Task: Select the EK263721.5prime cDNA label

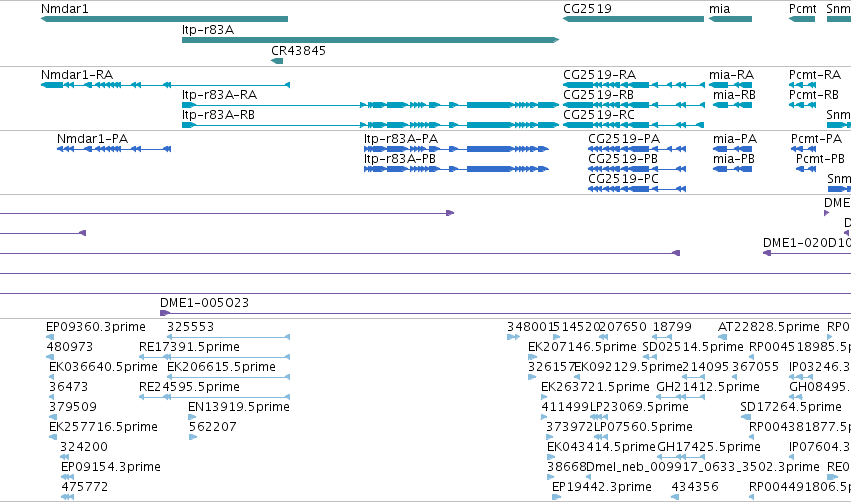Action: (x=595, y=386)
